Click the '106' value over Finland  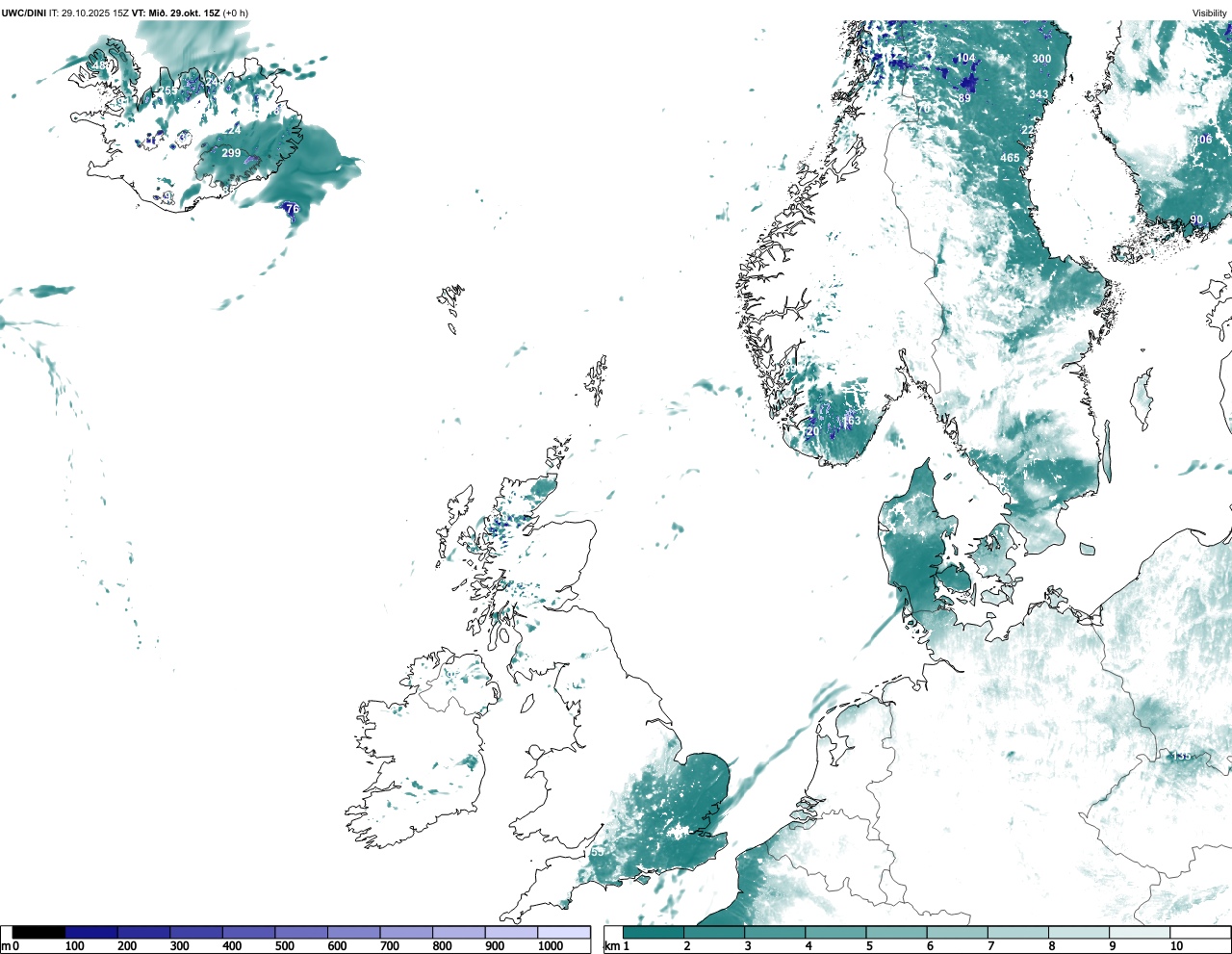pyautogui.click(x=1203, y=140)
